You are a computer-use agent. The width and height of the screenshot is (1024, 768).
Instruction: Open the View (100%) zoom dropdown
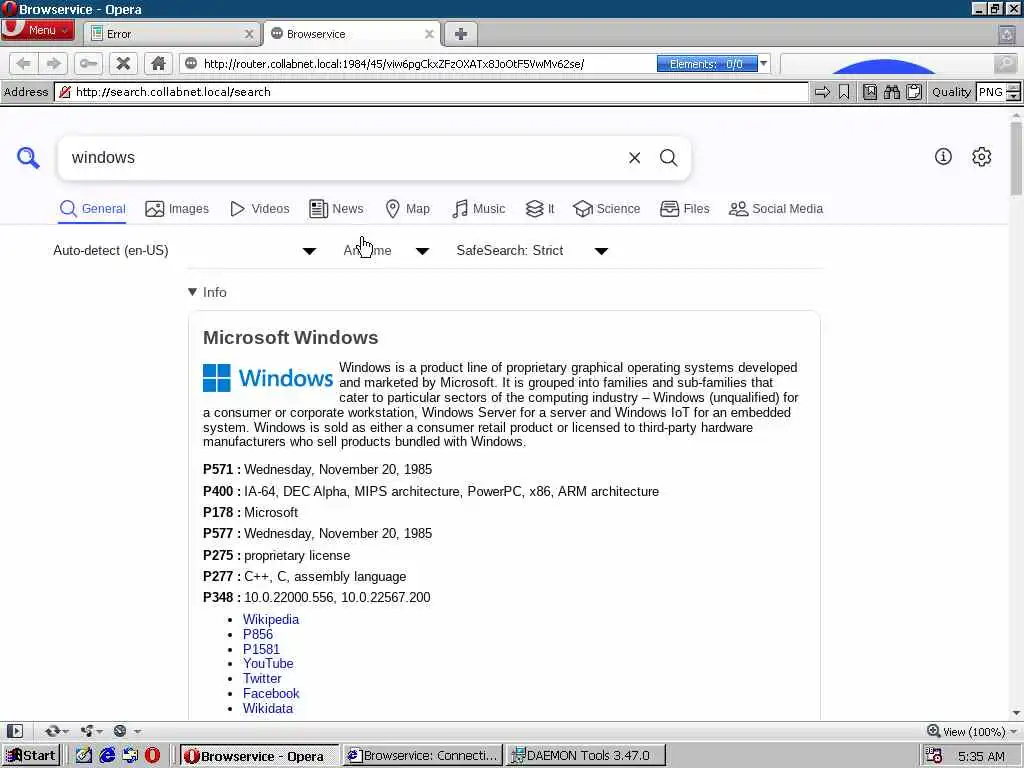pos(972,731)
